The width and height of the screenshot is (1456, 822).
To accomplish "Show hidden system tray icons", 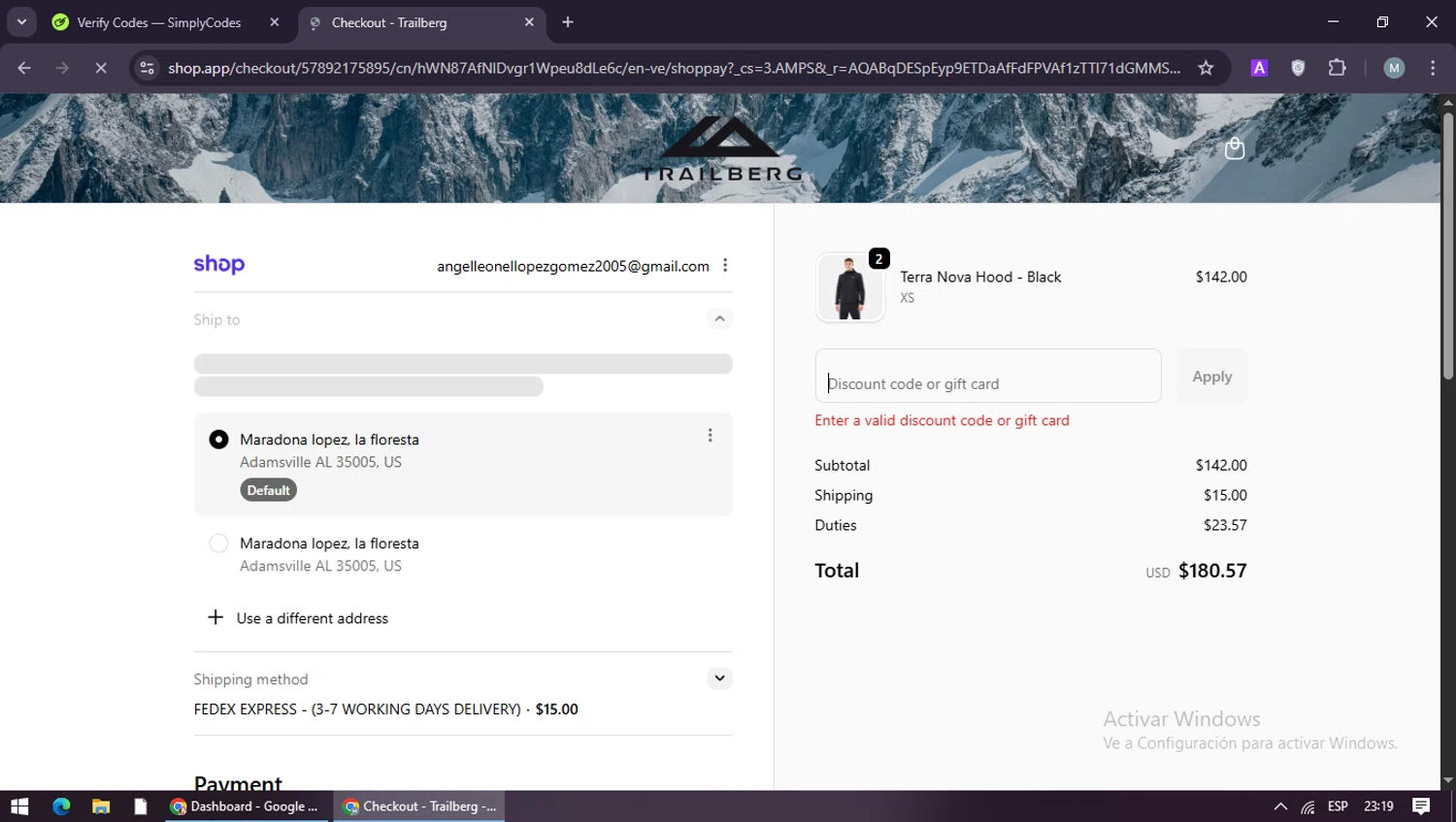I will click(1280, 806).
